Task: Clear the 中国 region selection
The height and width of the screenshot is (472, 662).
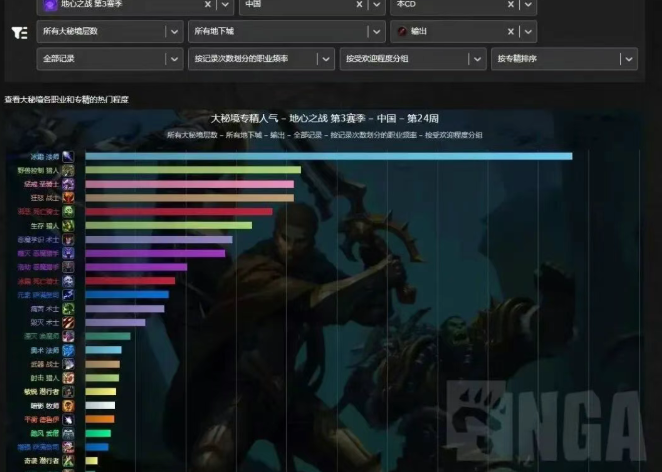Action: [358, 5]
